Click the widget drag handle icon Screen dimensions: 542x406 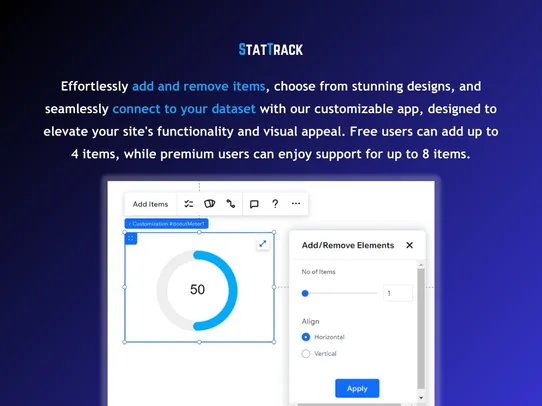[131, 238]
